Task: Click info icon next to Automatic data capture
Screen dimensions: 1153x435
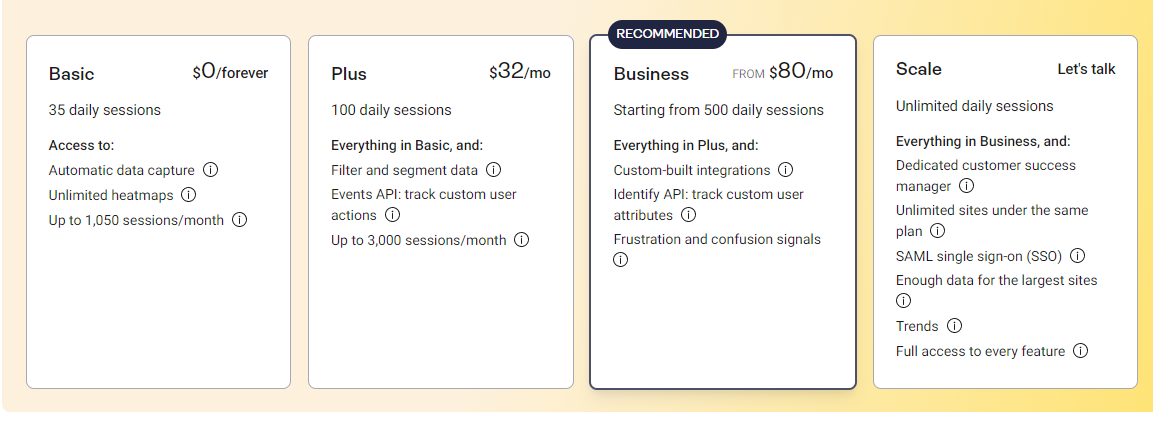Action: (211, 170)
